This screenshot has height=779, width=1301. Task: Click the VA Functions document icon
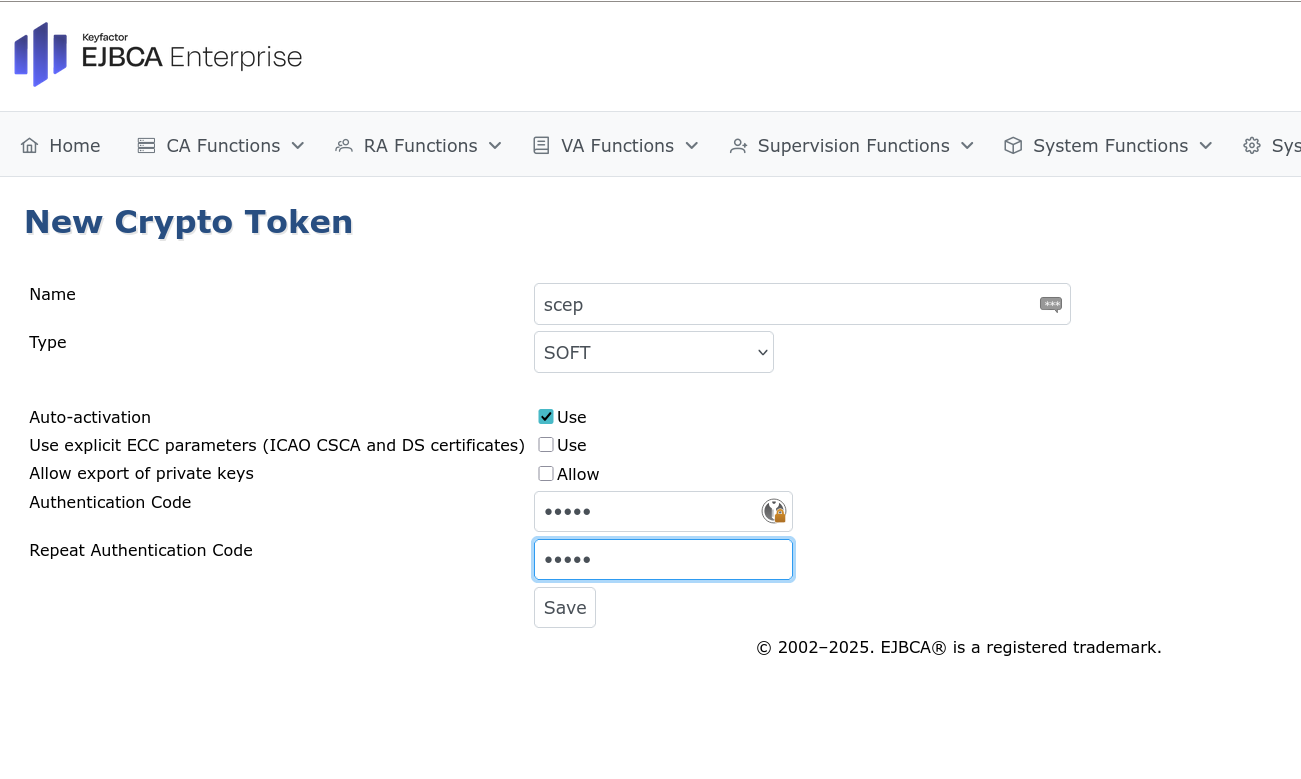541,145
